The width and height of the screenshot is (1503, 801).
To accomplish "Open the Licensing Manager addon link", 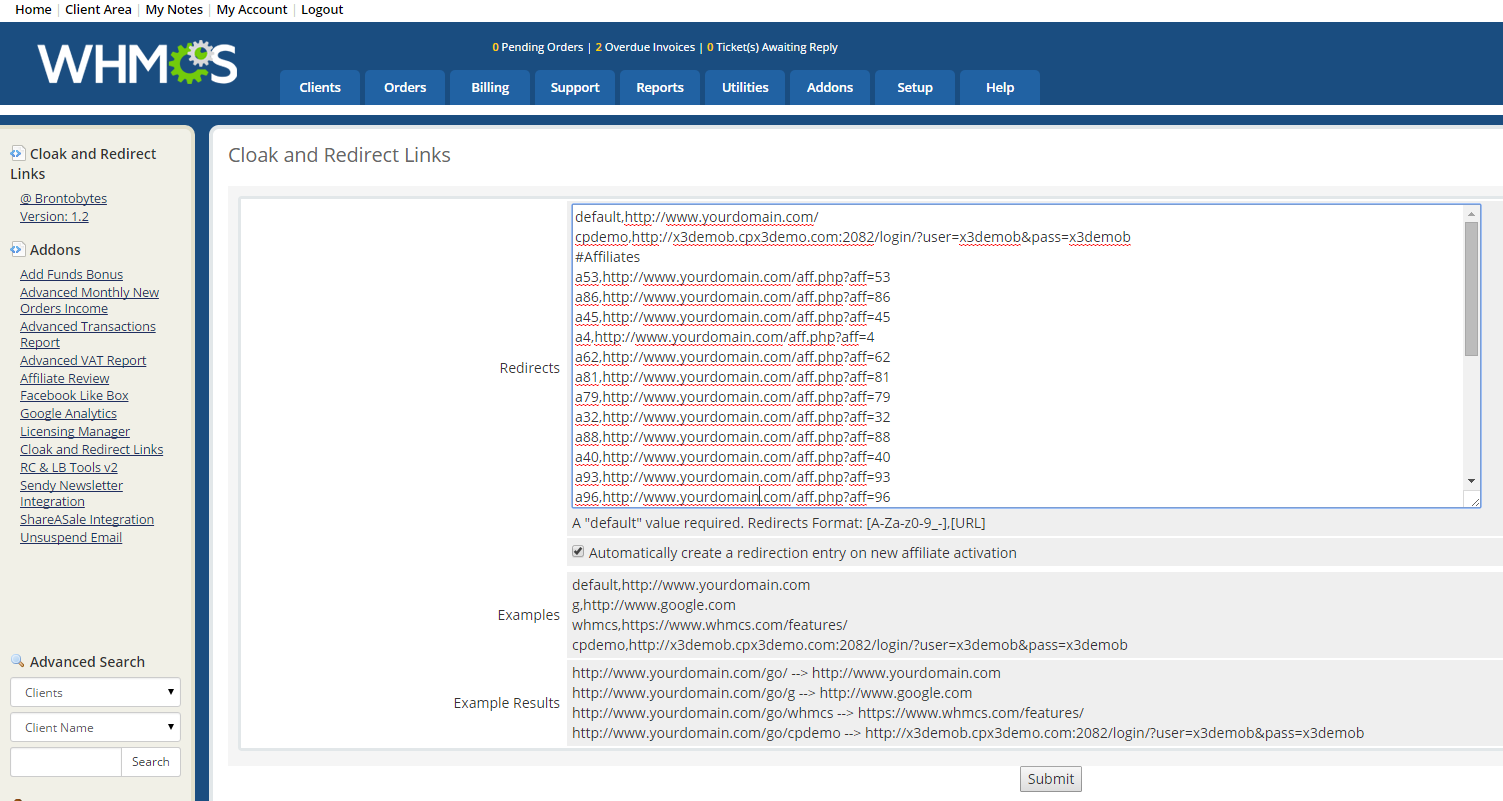I will click(x=75, y=431).
